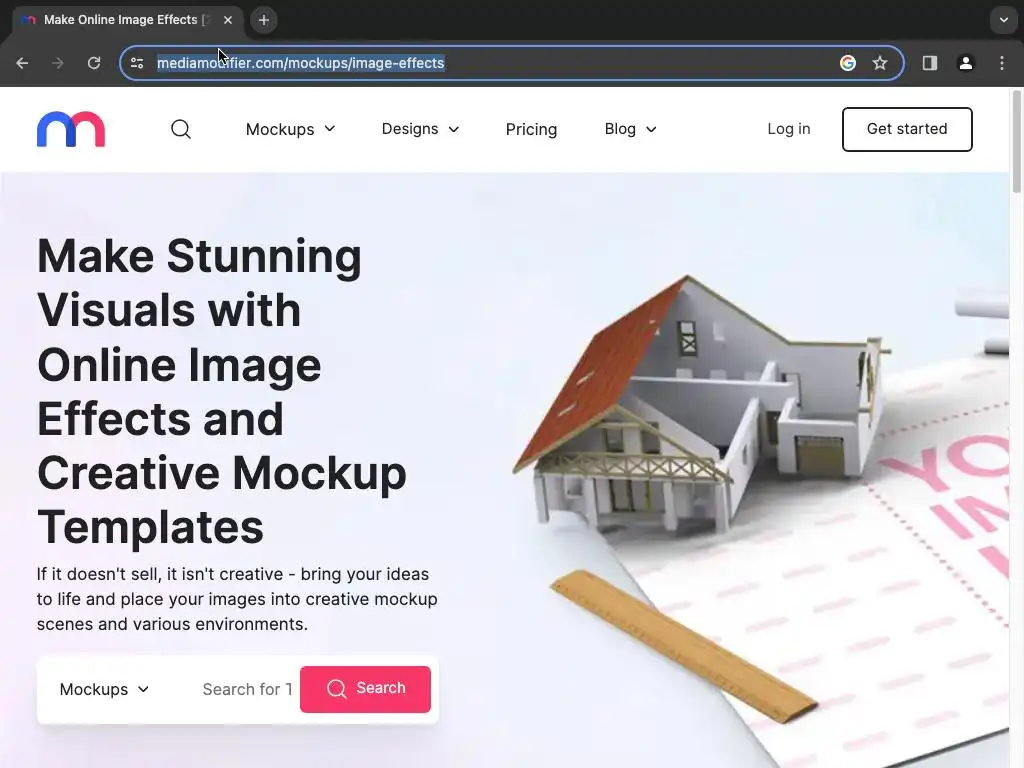
Task: Click the Mediamodifier logo
Action: coord(71,129)
